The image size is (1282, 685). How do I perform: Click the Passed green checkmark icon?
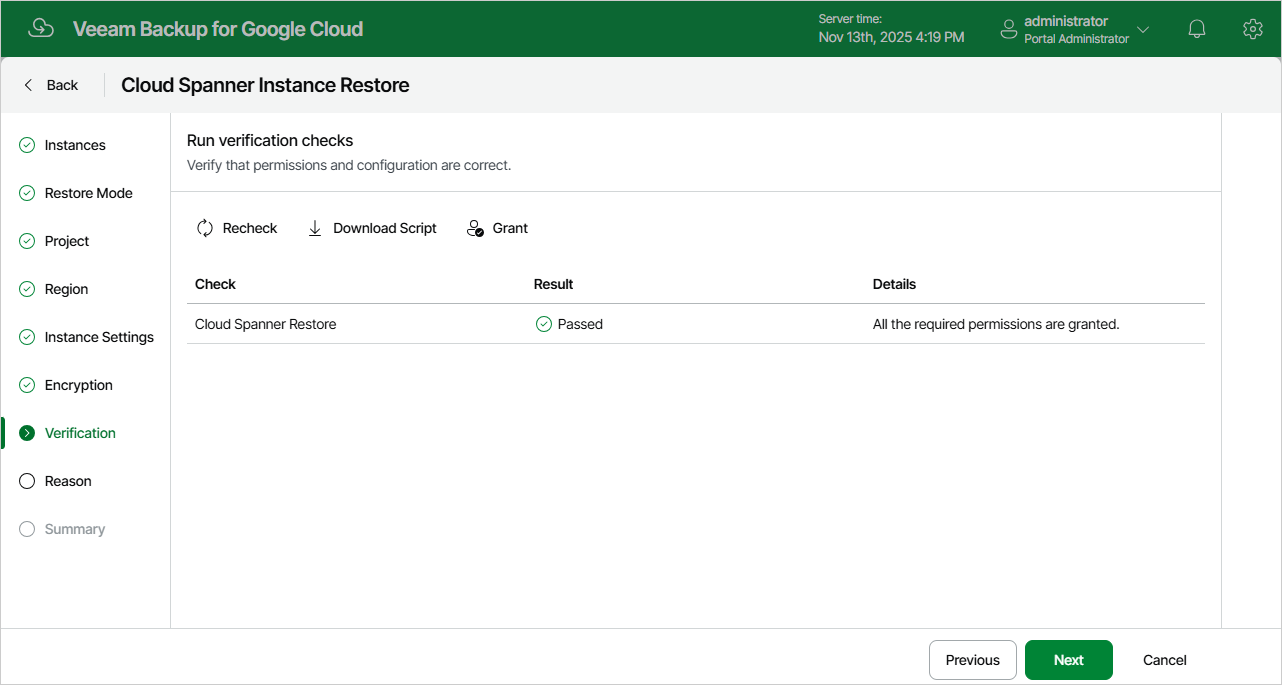tap(544, 324)
